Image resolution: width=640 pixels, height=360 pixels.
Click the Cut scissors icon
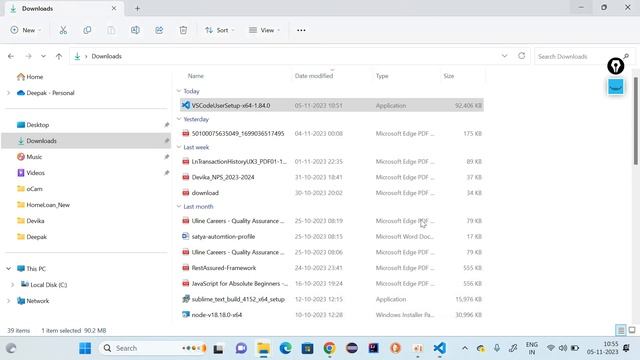point(63,30)
